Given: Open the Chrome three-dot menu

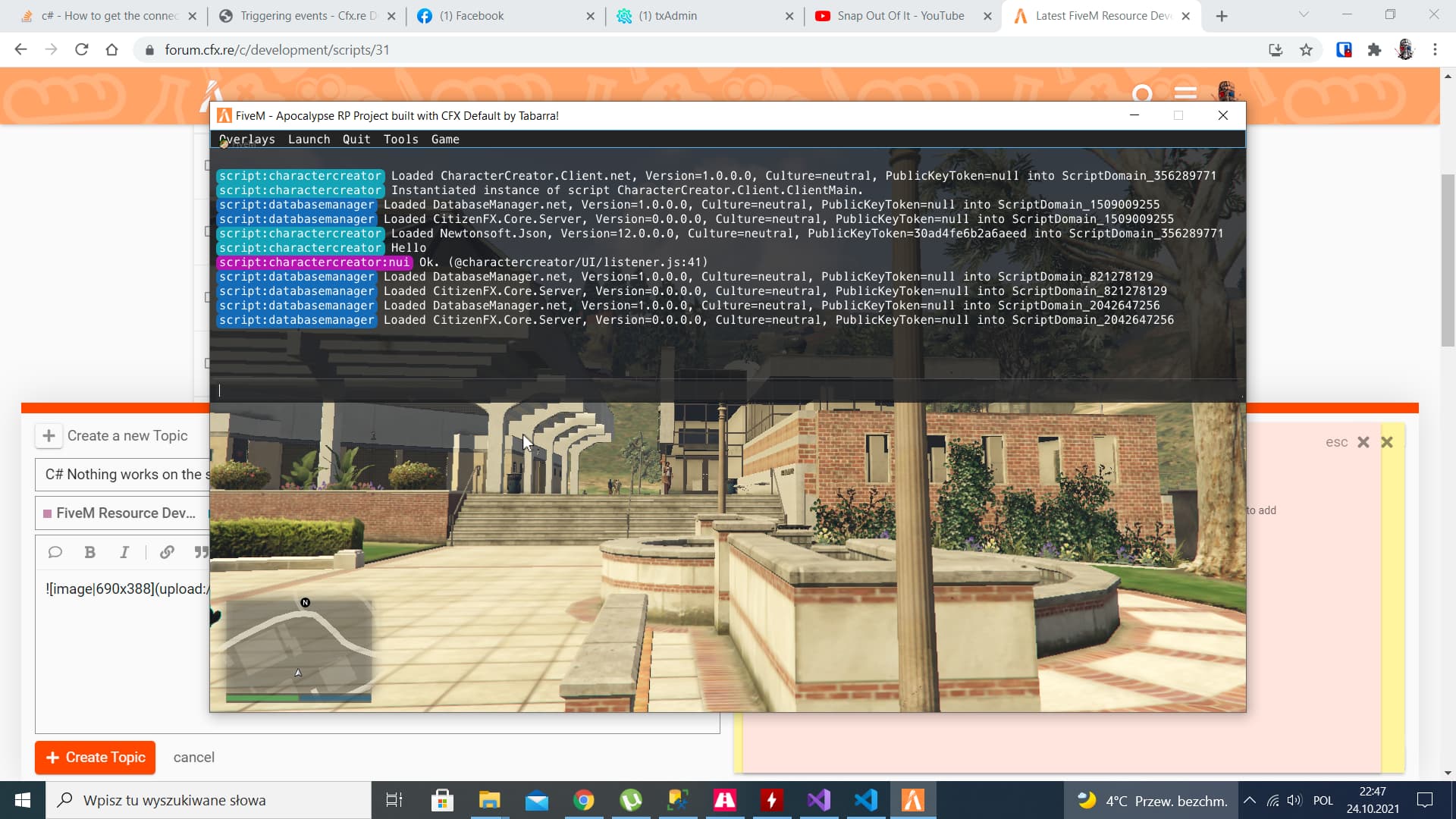Looking at the screenshot, I should [x=1435, y=50].
